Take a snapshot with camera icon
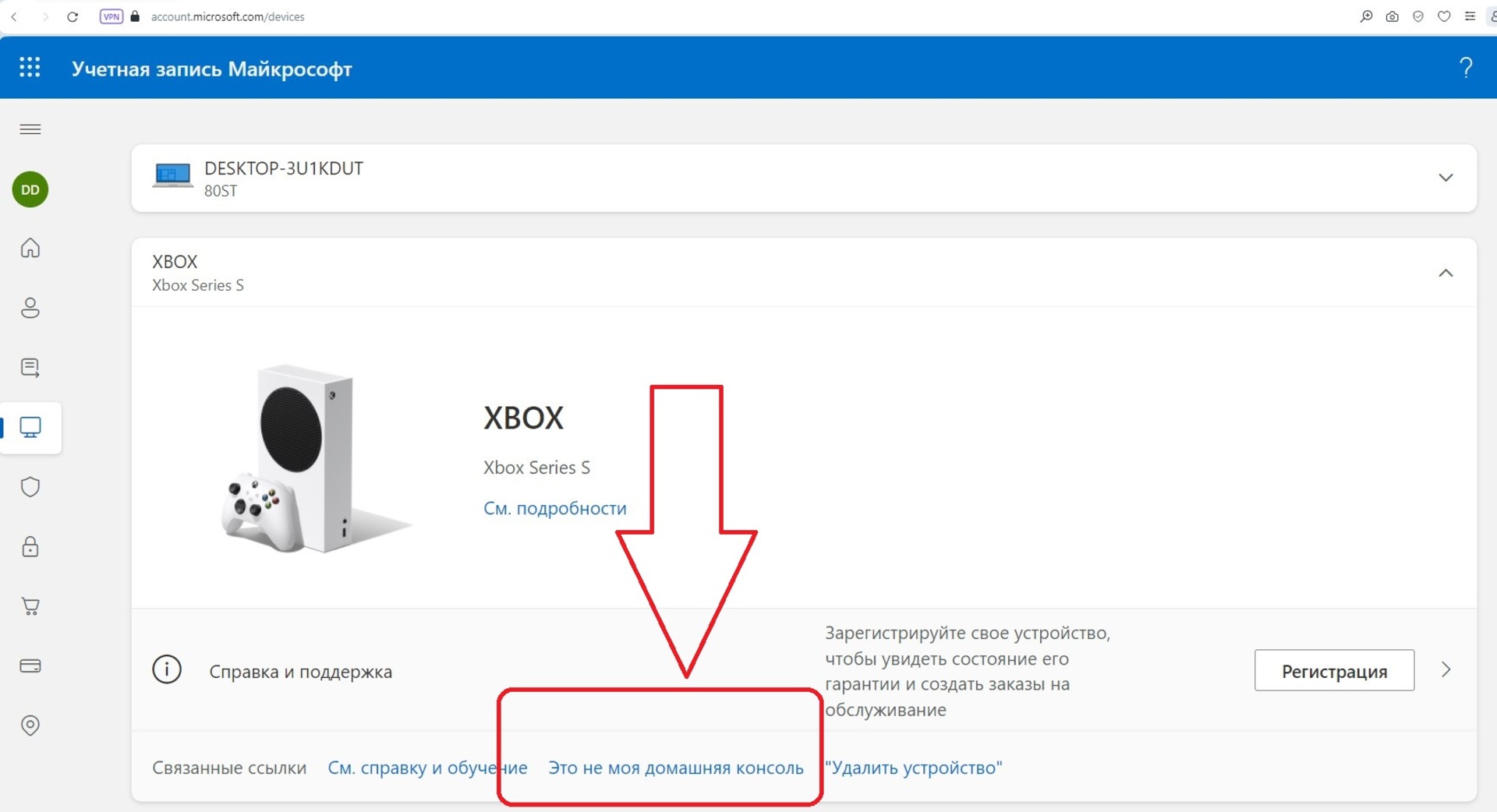Image resolution: width=1497 pixels, height=812 pixels. click(1392, 16)
